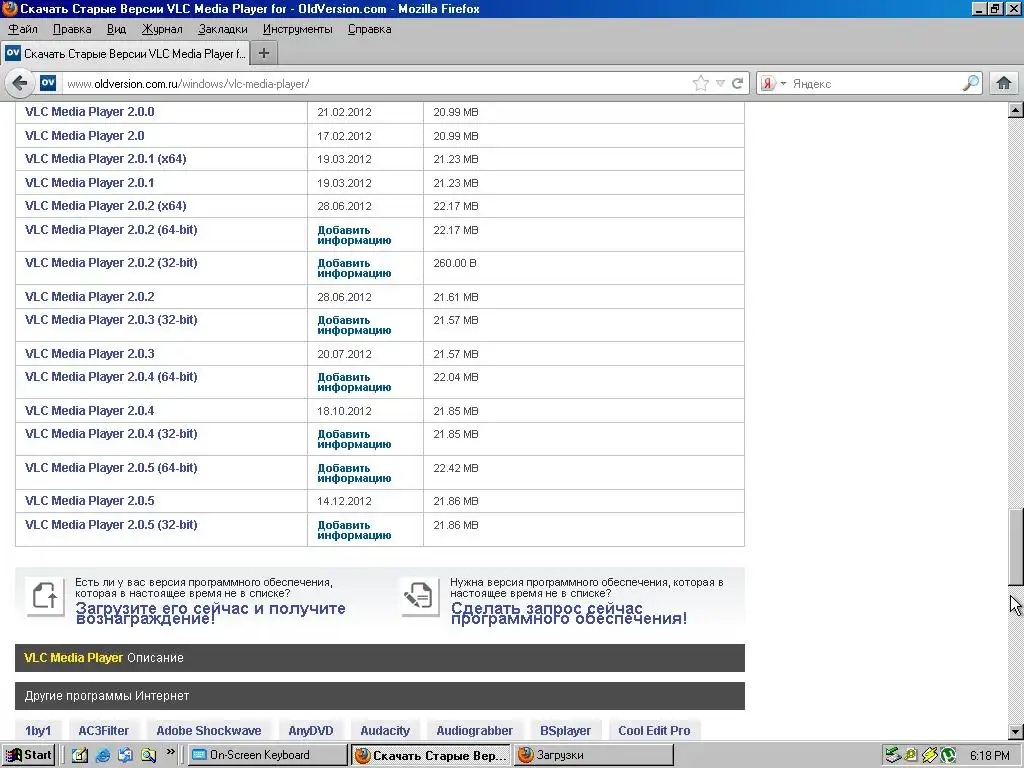
Task: Click the scrollbar up arrow
Action: [x=1016, y=110]
